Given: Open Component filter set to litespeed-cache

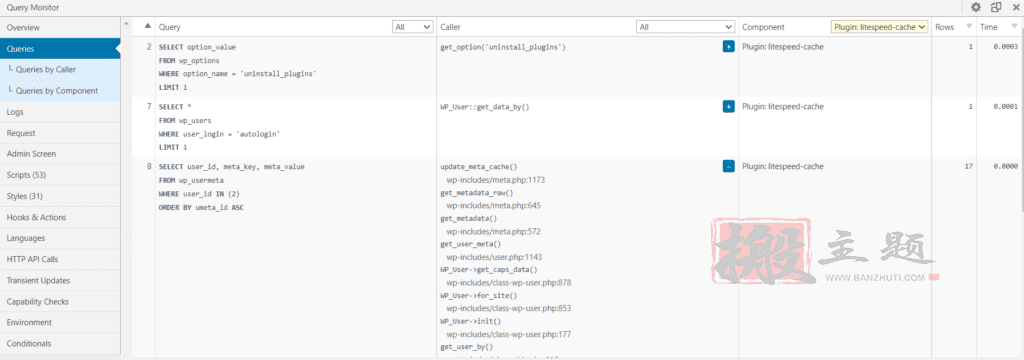Looking at the screenshot, I should (x=880, y=27).
